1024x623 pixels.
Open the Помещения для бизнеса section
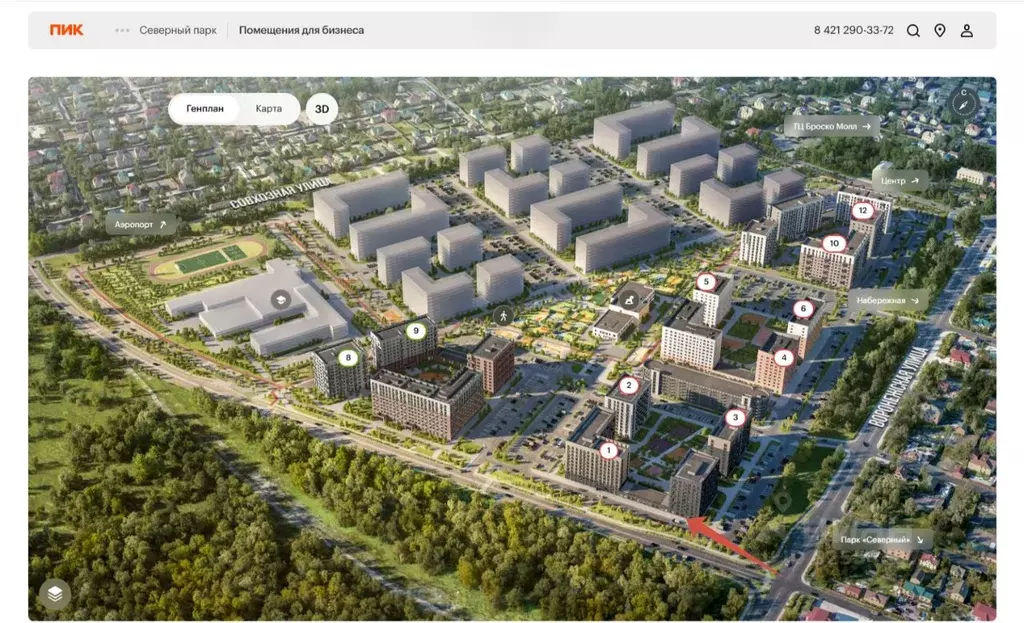pos(301,30)
